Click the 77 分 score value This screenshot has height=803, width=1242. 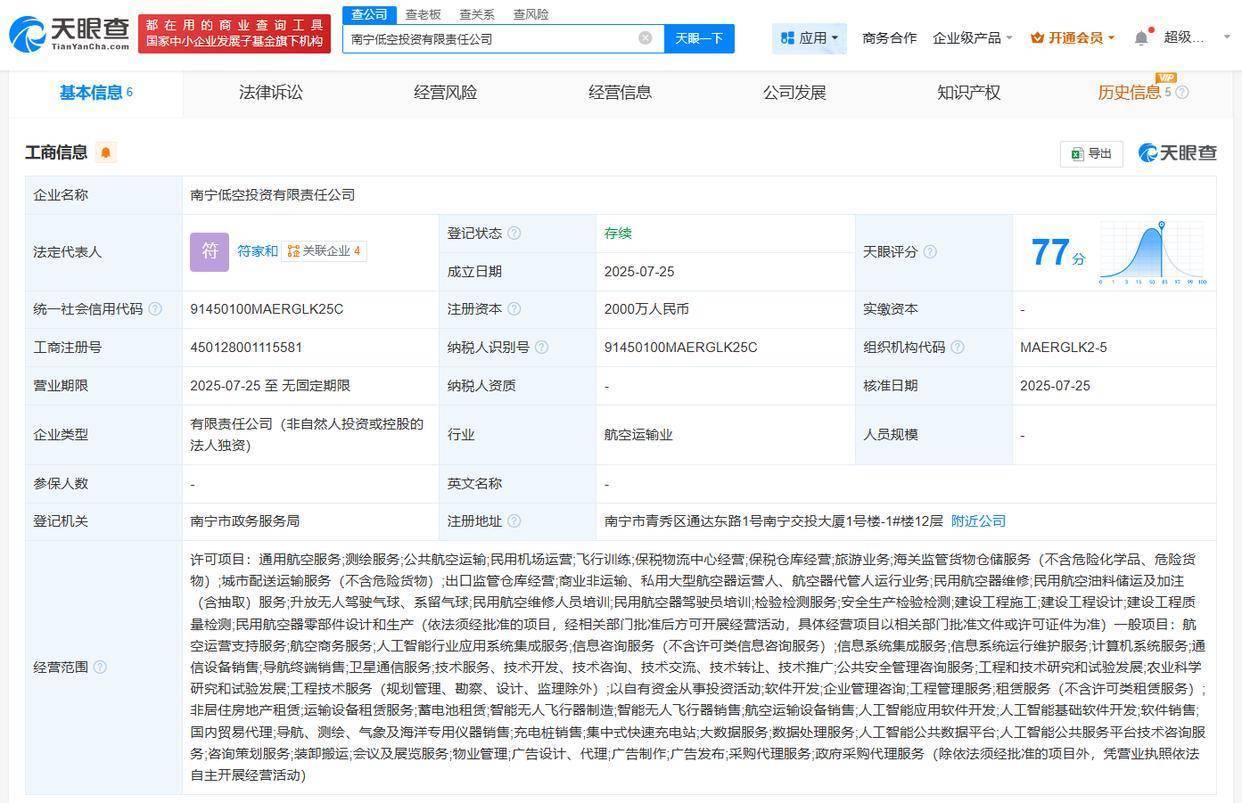(1057, 252)
